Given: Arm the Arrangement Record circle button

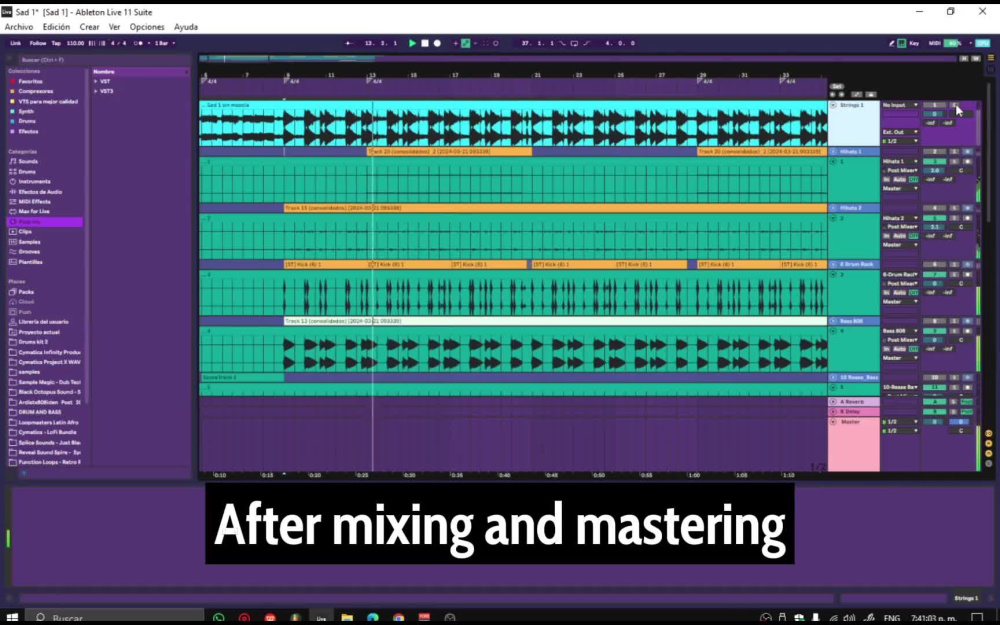Looking at the screenshot, I should [x=437, y=43].
